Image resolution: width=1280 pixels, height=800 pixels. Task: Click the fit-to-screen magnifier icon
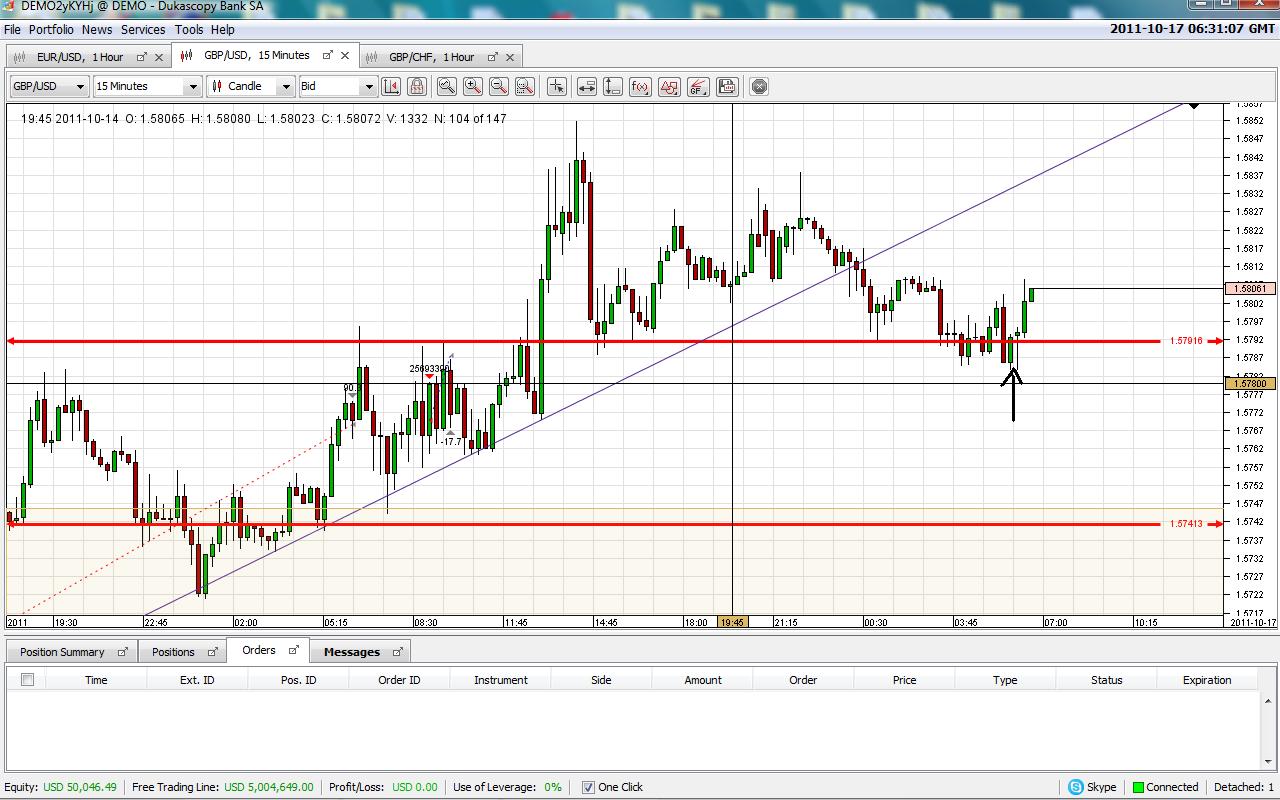[x=525, y=86]
